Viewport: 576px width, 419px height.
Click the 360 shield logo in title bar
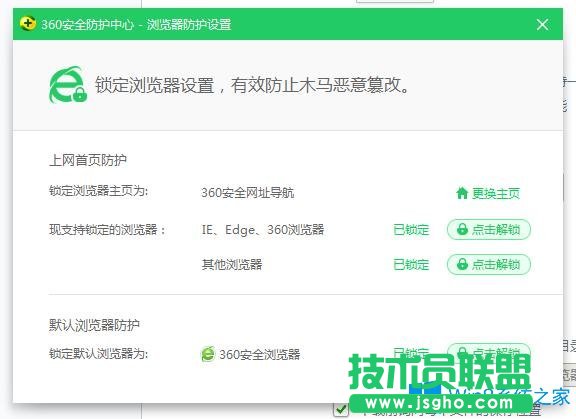click(x=28, y=24)
